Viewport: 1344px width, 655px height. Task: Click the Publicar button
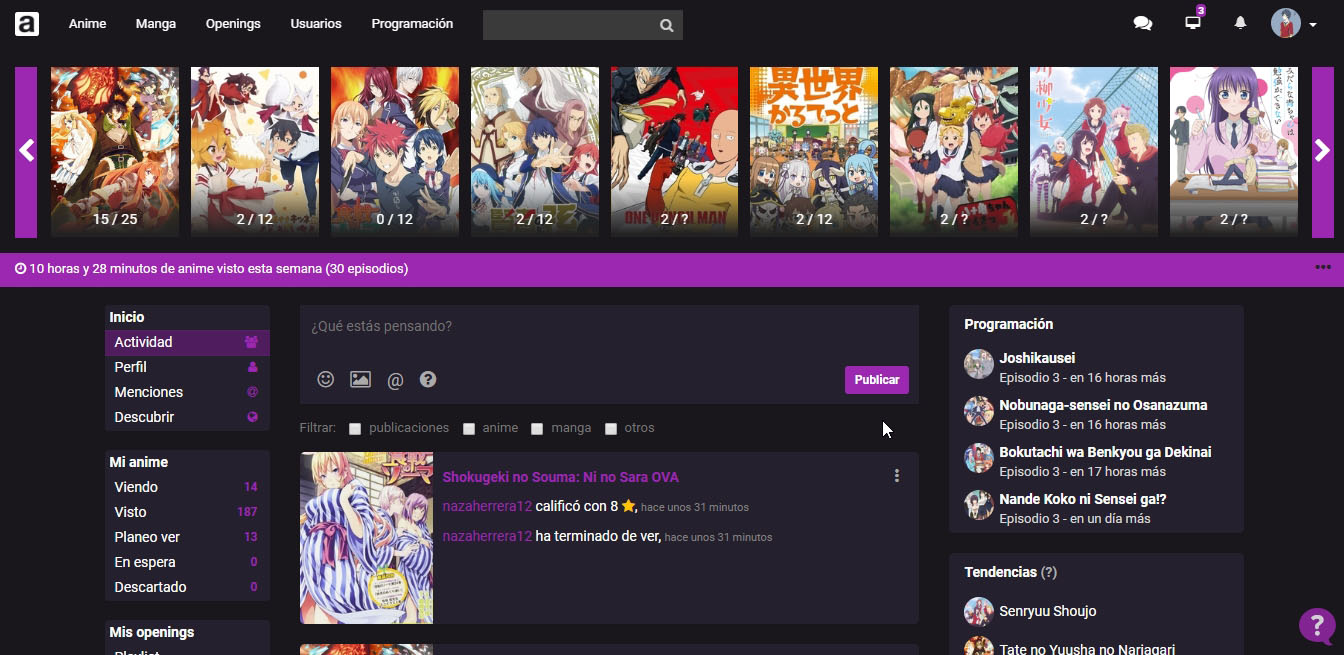(x=877, y=380)
